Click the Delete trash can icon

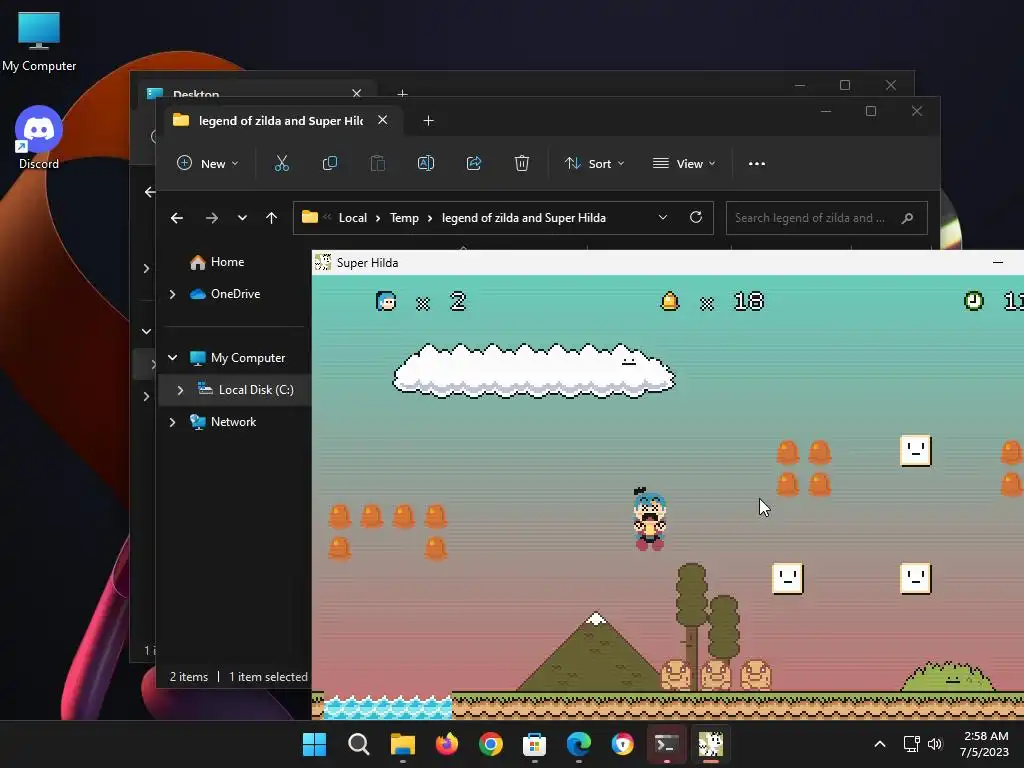(x=521, y=163)
